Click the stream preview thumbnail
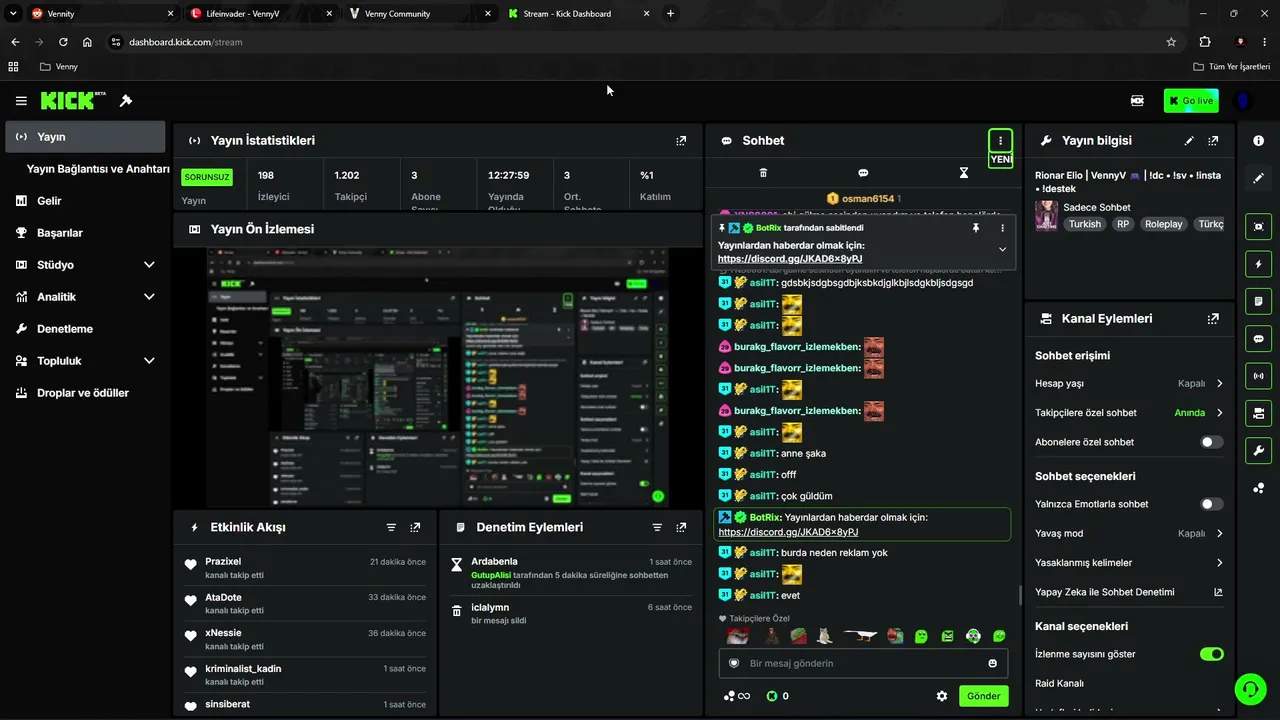Screen dimensions: 1280x720 tap(438, 377)
